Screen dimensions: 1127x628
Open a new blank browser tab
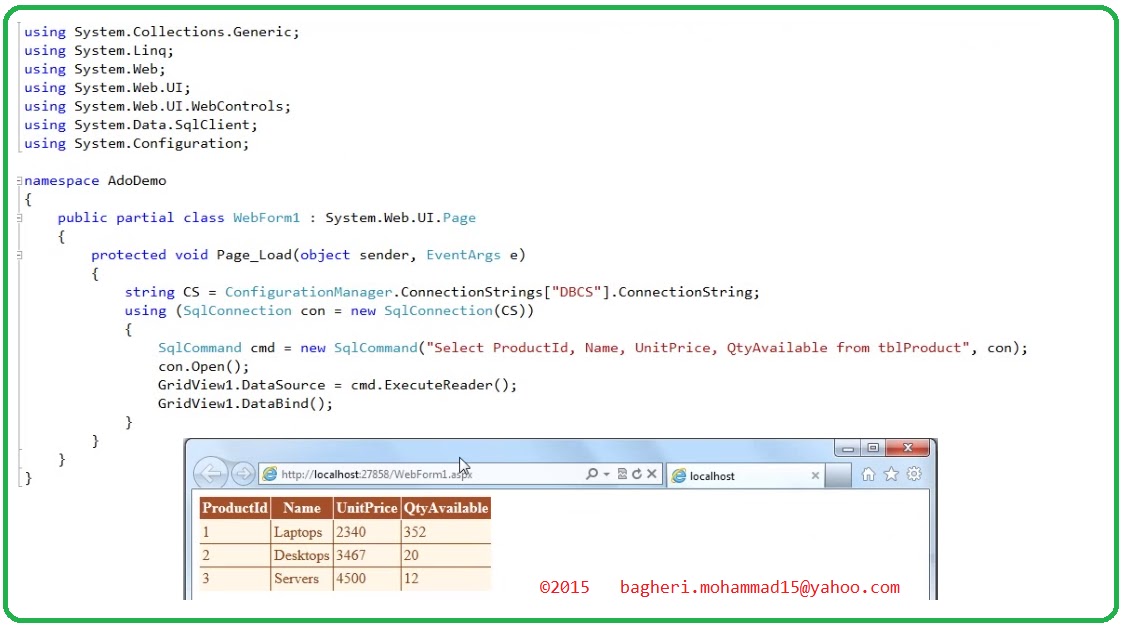pyautogui.click(x=838, y=475)
